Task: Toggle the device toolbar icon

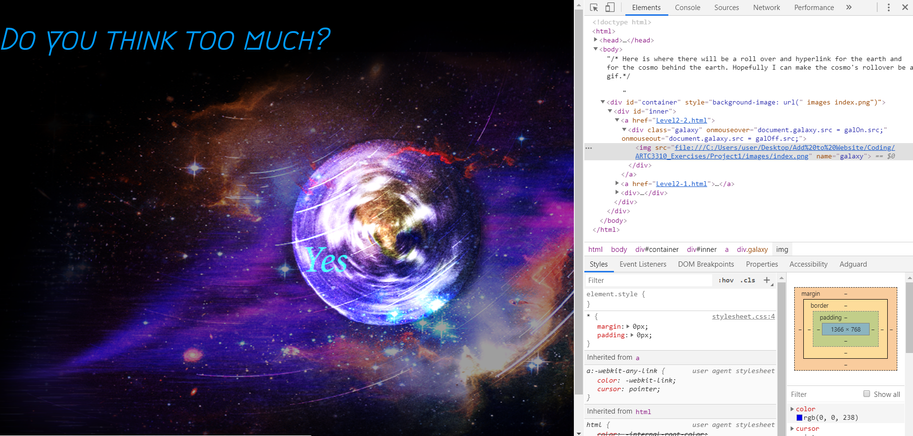Action: coord(610,8)
